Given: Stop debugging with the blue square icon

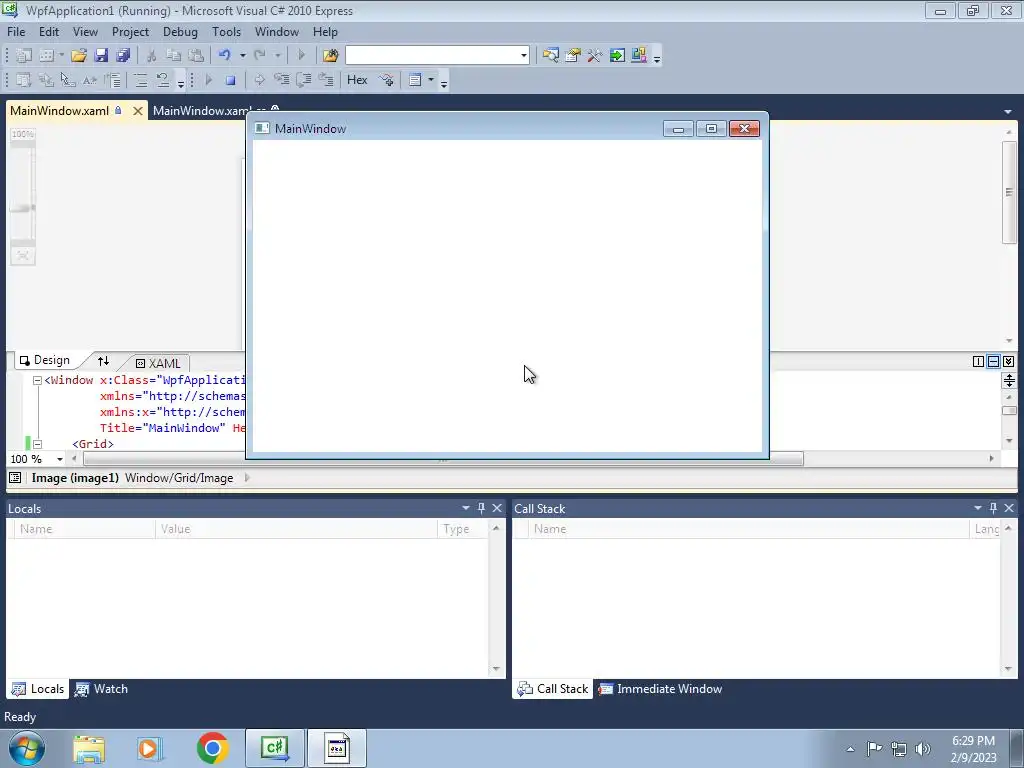Looking at the screenshot, I should [x=231, y=80].
